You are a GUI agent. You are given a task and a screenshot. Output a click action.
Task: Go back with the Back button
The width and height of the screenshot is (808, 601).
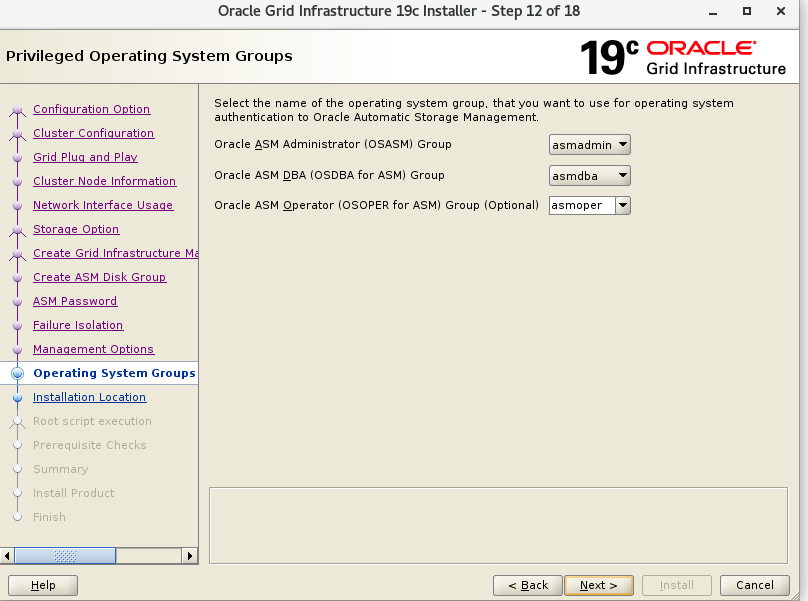click(x=528, y=585)
